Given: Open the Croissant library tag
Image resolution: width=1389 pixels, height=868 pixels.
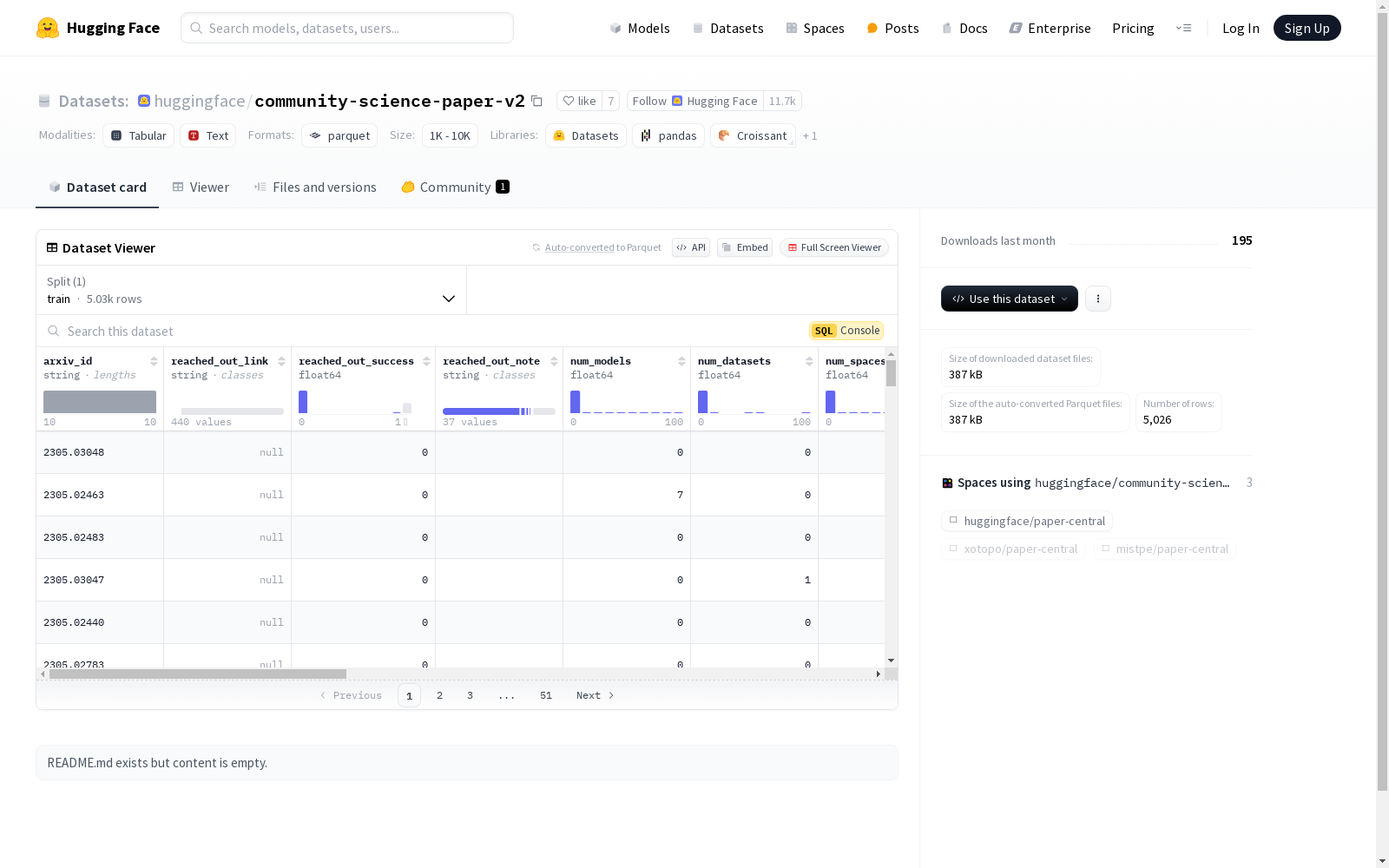Looking at the screenshot, I should click(x=753, y=135).
